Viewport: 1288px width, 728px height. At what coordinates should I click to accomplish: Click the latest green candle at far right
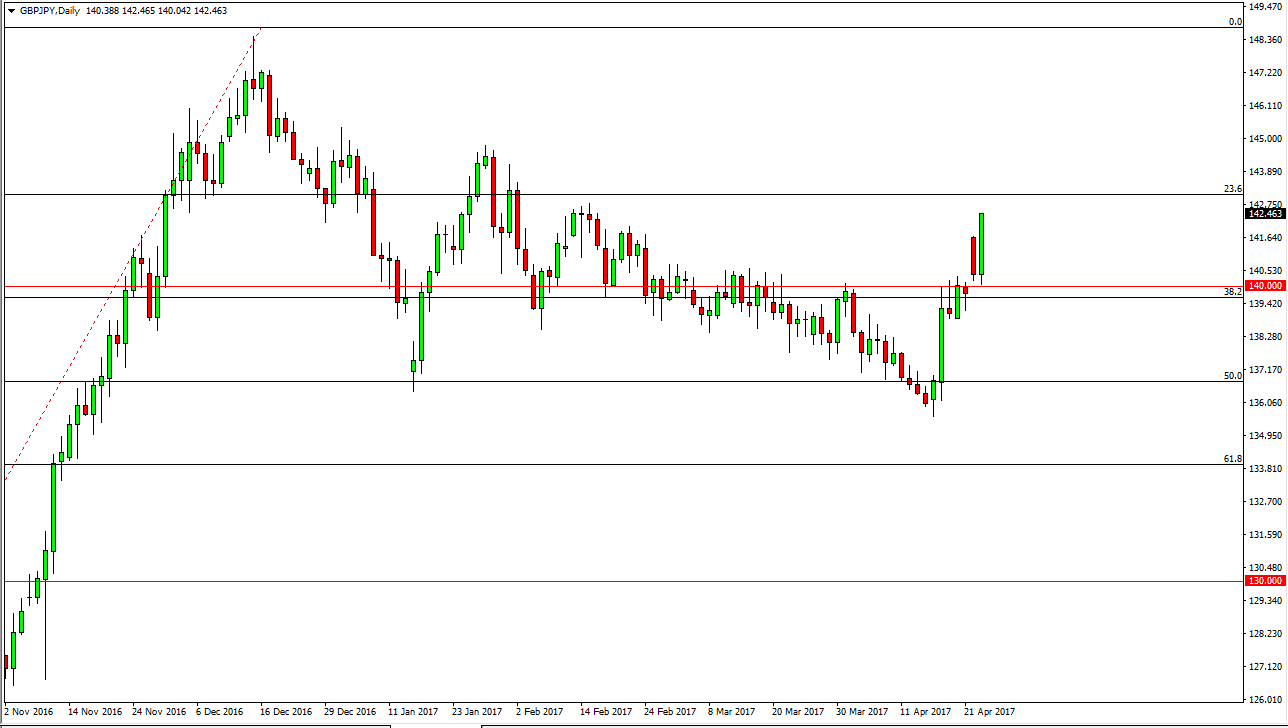click(982, 244)
